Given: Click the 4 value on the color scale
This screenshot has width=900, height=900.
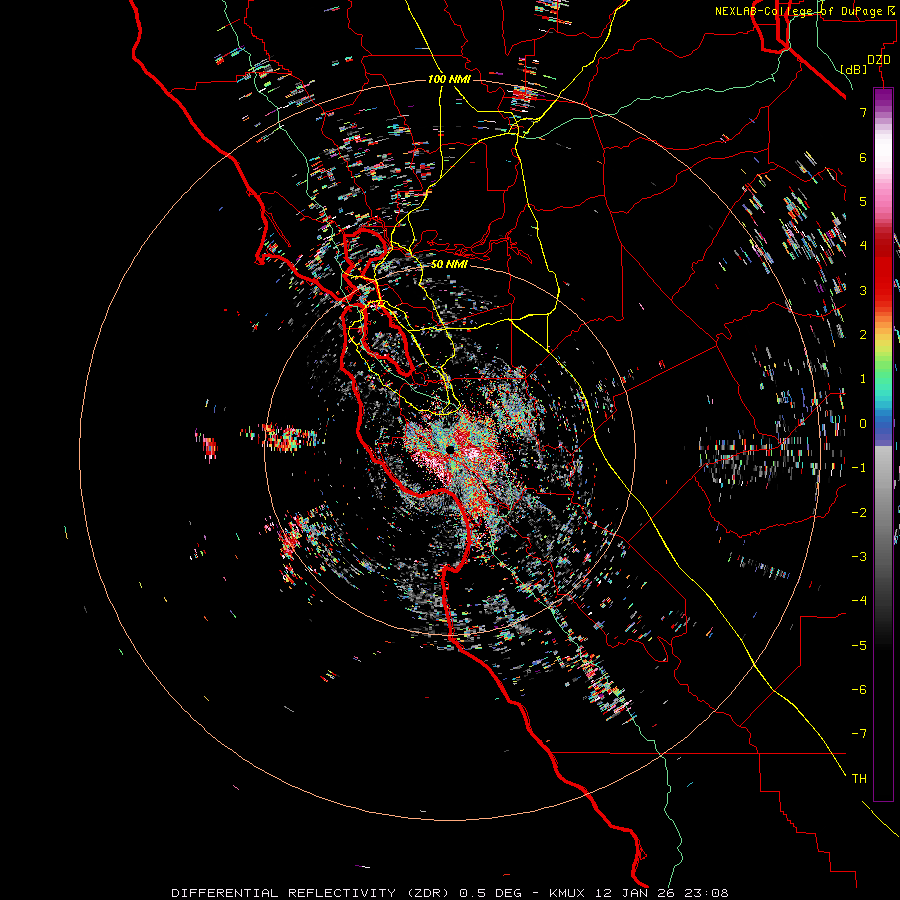Looking at the screenshot, I should click(x=863, y=246).
